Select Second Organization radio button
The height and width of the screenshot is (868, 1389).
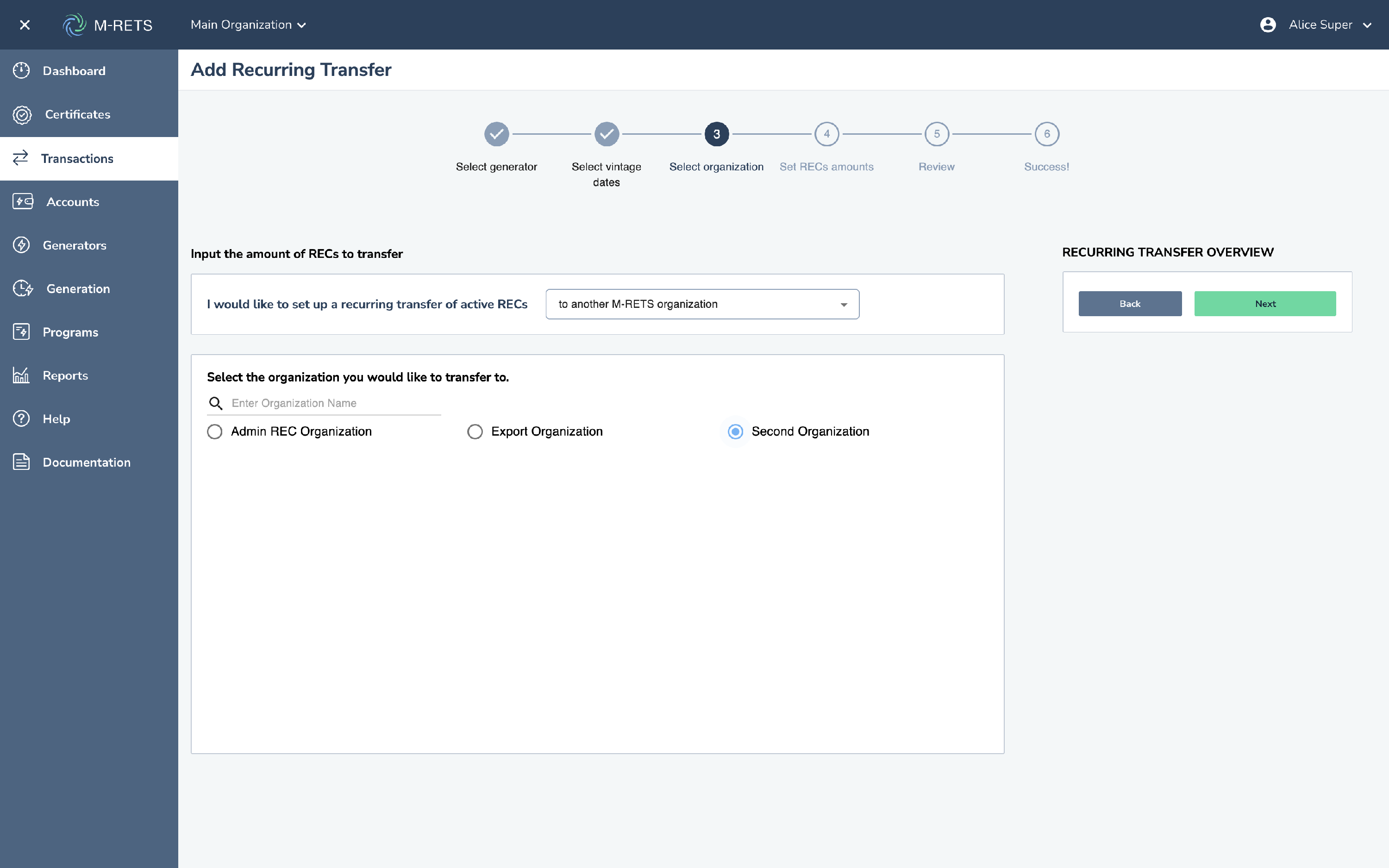click(735, 432)
